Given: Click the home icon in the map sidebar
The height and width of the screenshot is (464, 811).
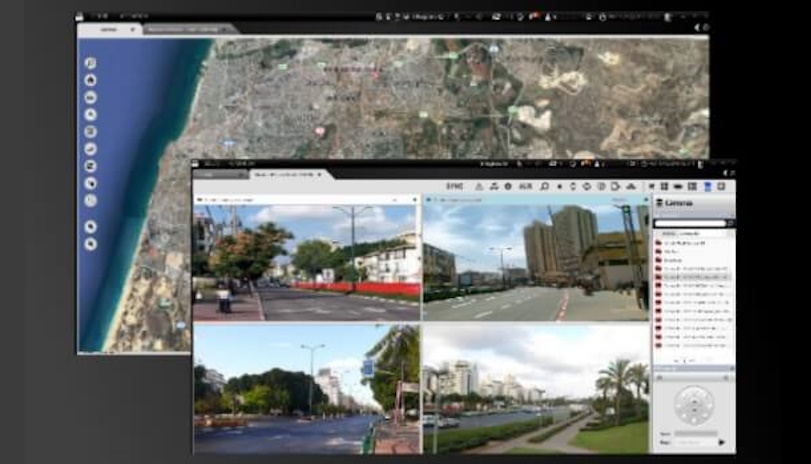Looking at the screenshot, I should tap(90, 80).
